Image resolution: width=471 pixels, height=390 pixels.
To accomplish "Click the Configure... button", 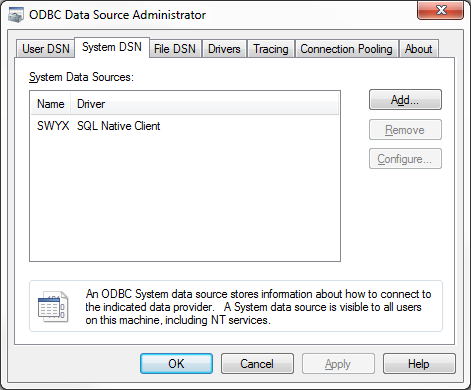I will [x=405, y=159].
